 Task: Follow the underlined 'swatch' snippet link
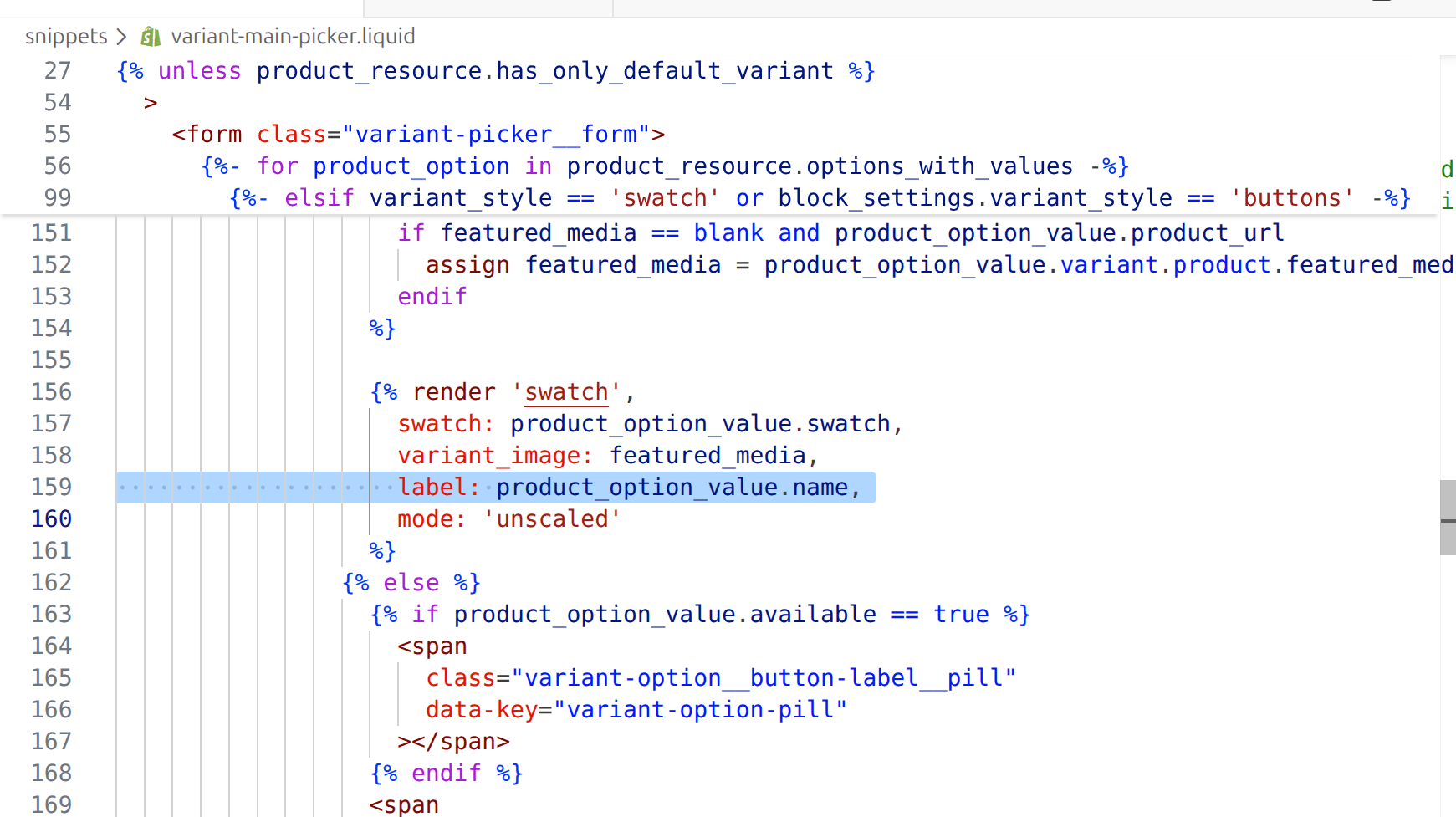coord(566,392)
